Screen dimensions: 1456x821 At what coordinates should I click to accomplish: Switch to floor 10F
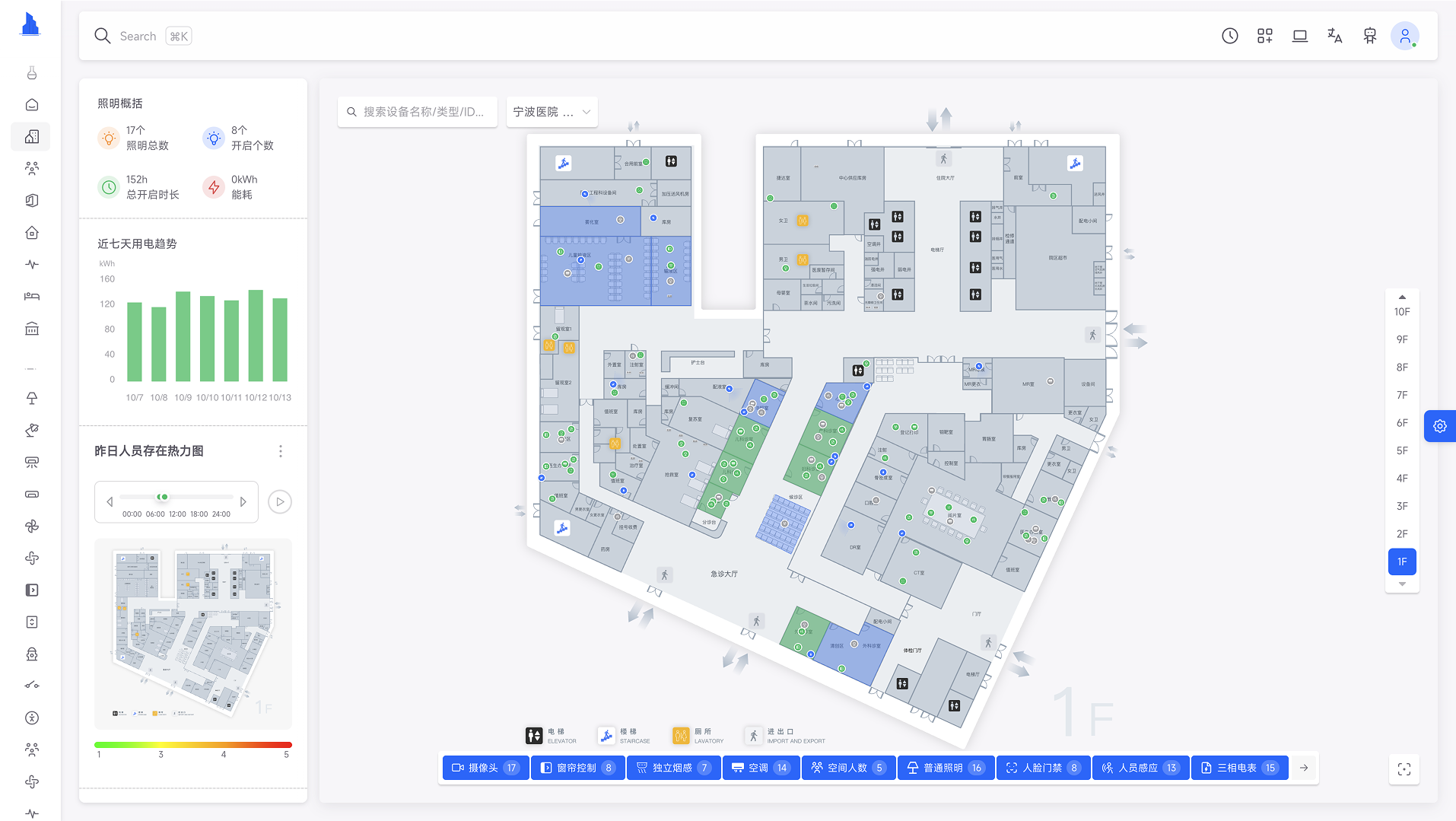[1401, 312]
